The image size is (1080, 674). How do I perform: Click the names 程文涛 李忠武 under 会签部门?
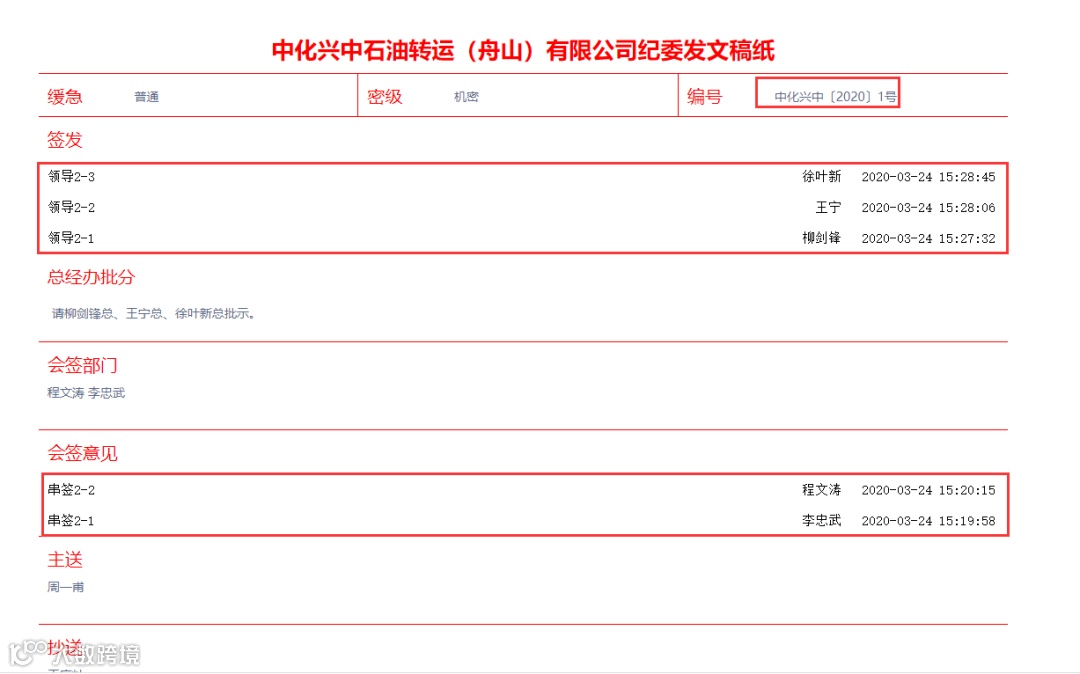click(86, 393)
